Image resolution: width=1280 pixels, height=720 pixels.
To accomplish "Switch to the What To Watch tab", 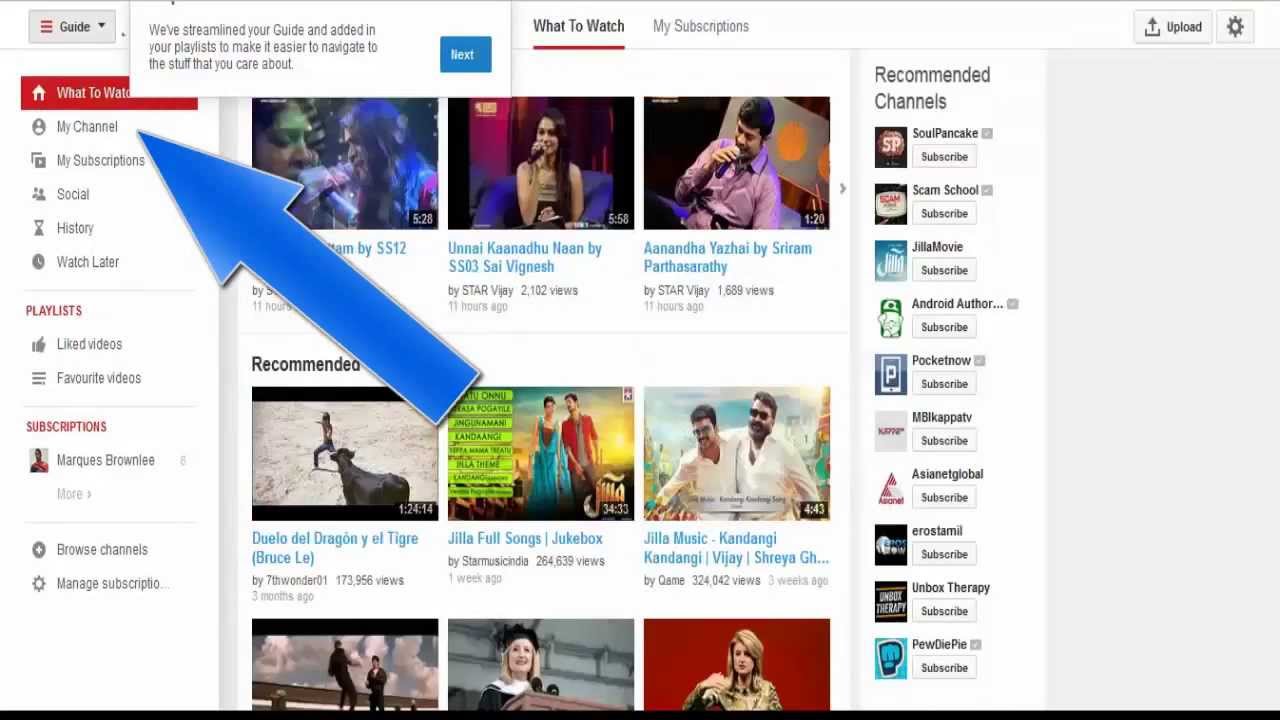I will 578,26.
